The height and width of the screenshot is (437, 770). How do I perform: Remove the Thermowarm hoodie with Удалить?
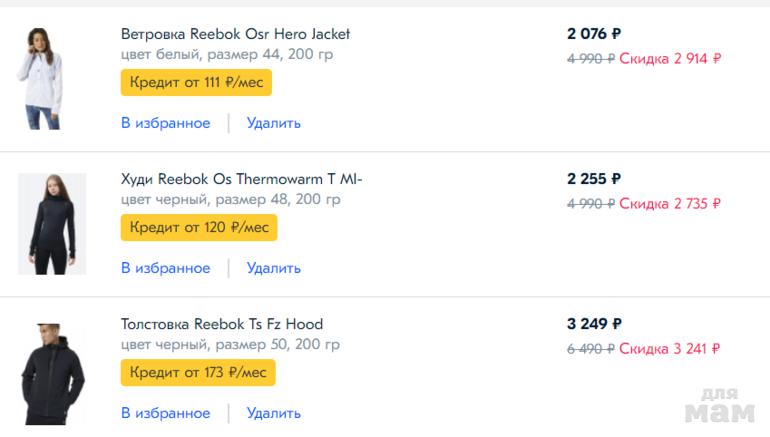pyautogui.click(x=273, y=268)
